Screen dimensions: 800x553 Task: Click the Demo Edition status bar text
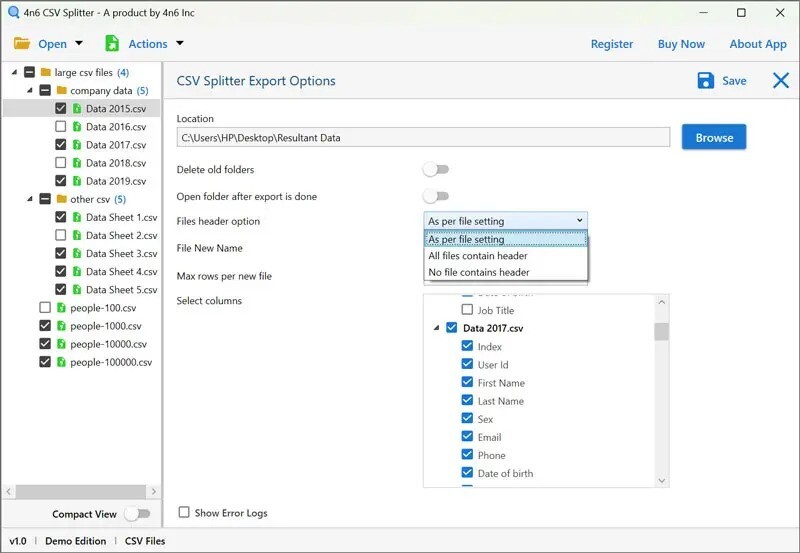point(76,541)
